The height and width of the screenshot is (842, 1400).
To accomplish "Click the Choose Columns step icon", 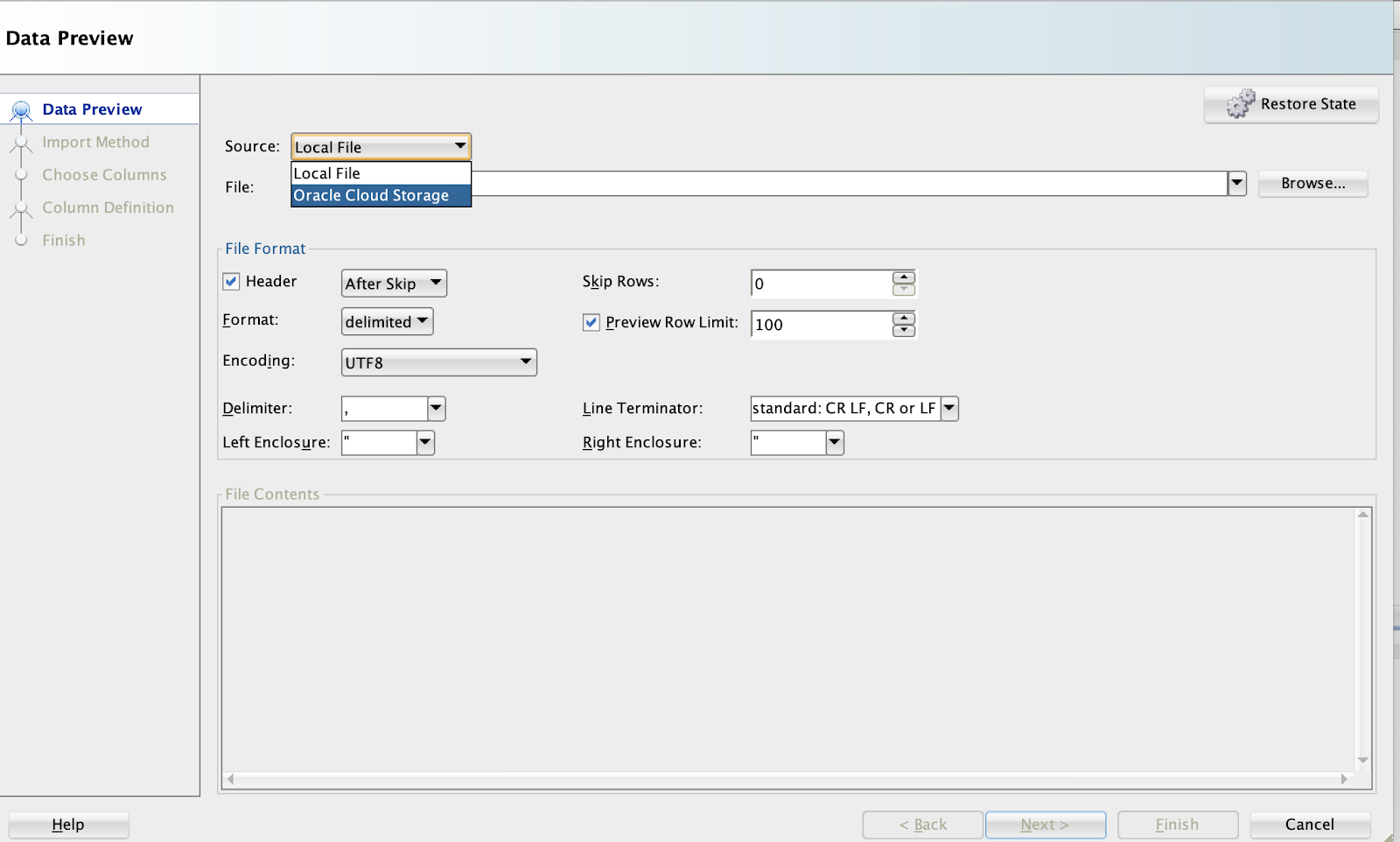I will (22, 174).
